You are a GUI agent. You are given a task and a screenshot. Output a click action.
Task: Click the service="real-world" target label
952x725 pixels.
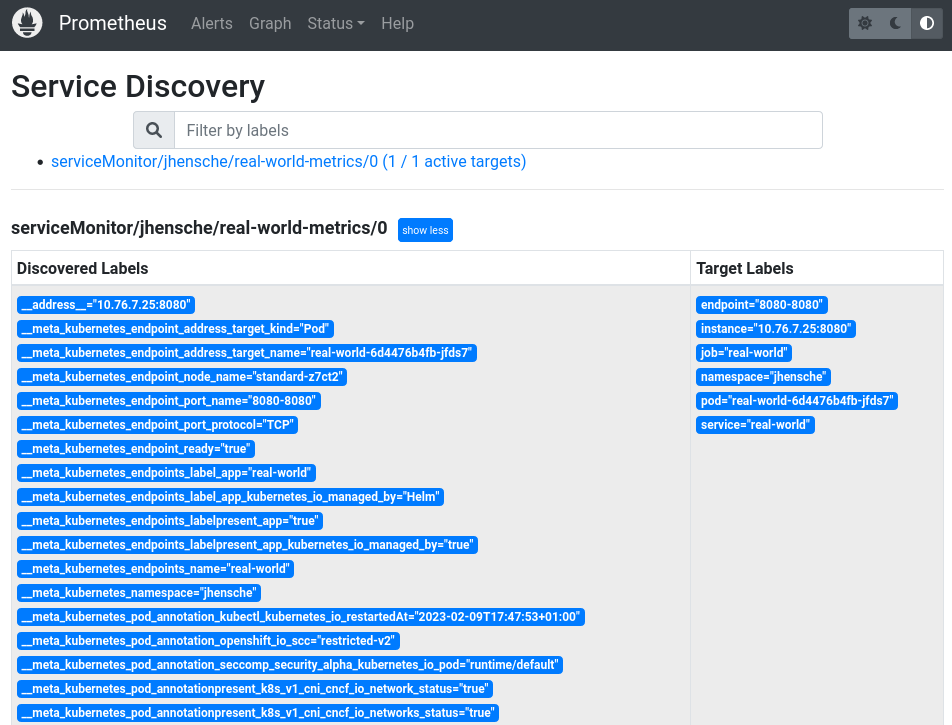coord(756,425)
